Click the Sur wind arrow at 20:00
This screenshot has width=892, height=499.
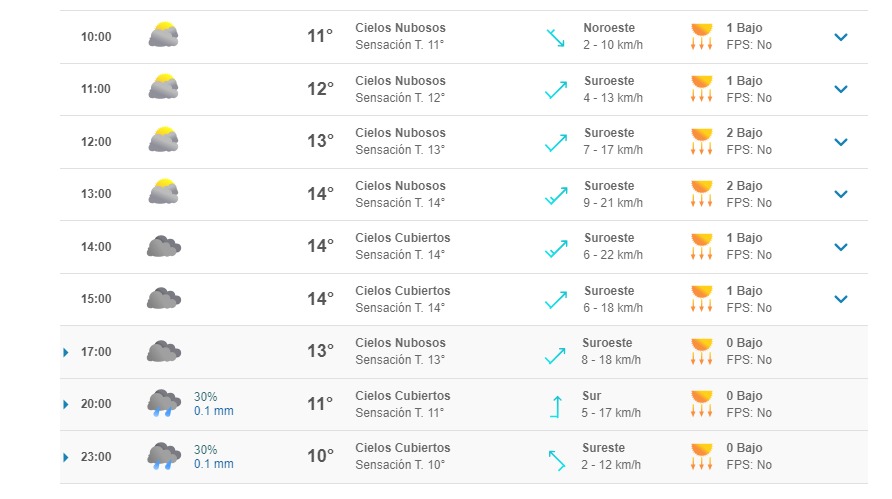click(556, 404)
